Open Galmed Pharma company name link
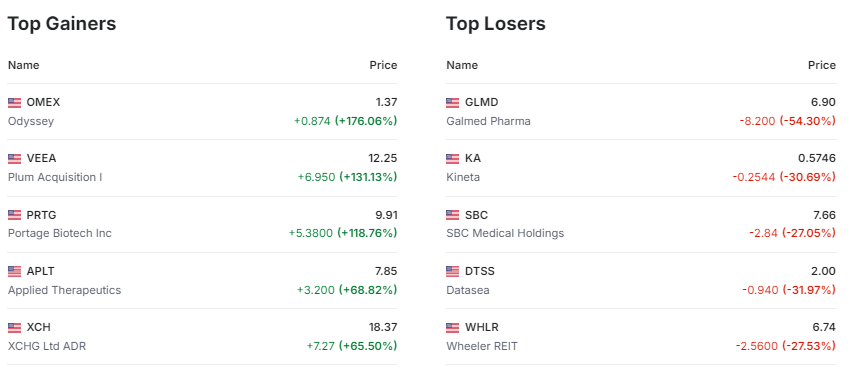Image resolution: width=855 pixels, height=367 pixels. click(488, 121)
